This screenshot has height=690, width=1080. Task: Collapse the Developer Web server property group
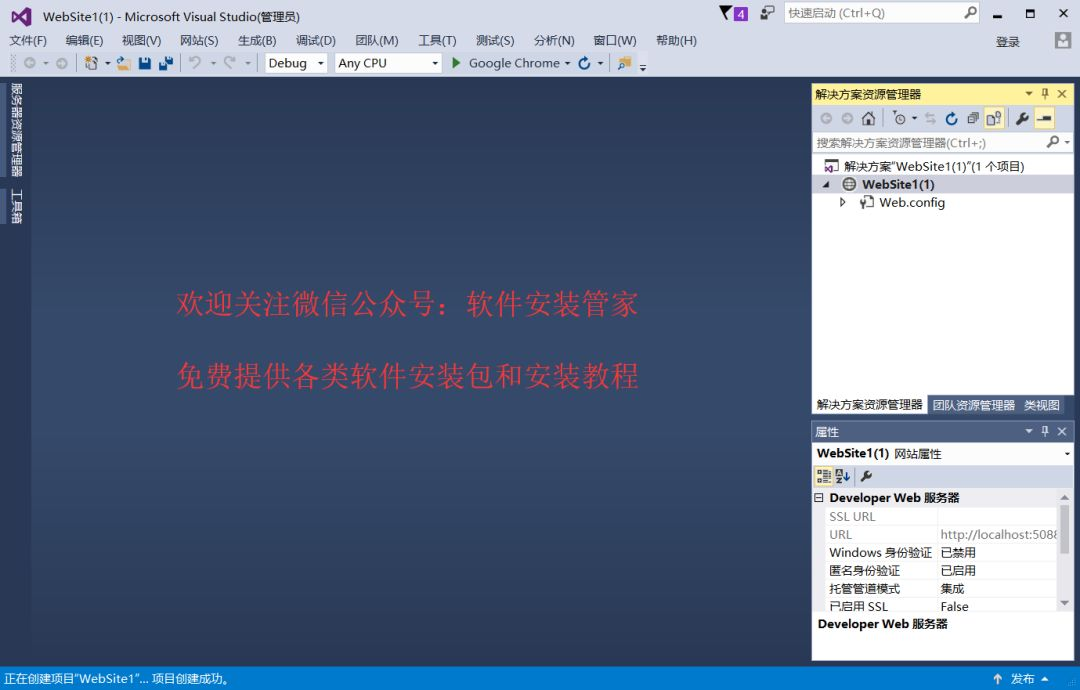click(x=819, y=497)
